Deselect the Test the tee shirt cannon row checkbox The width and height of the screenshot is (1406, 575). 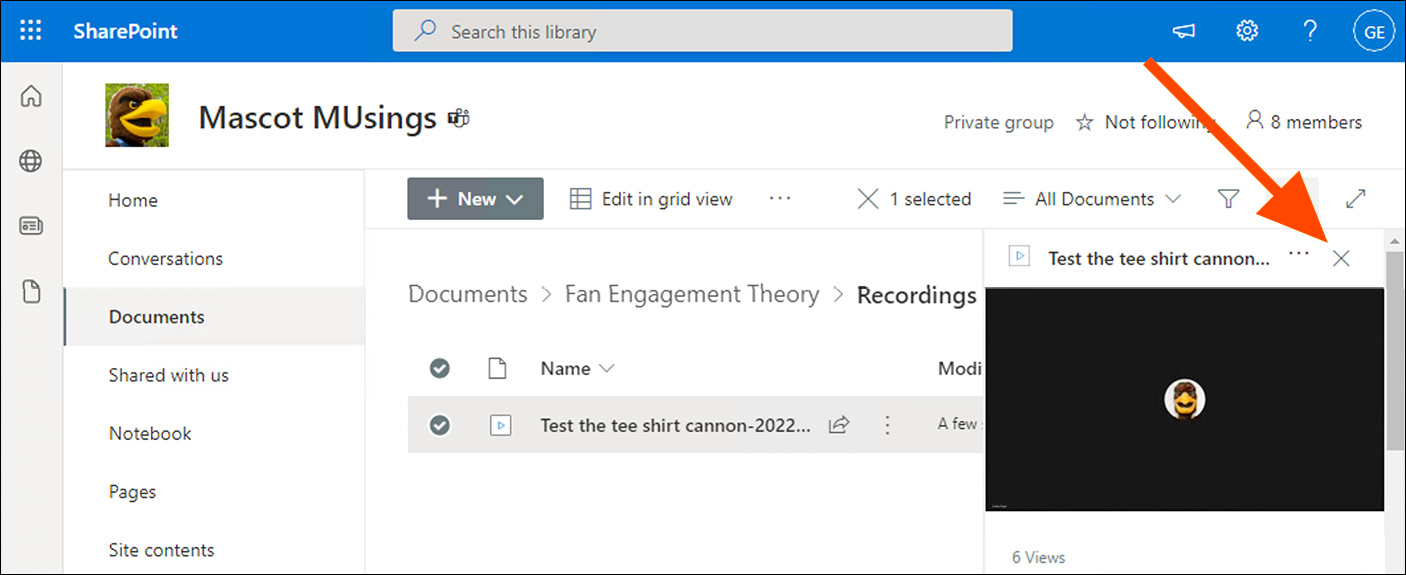439,425
